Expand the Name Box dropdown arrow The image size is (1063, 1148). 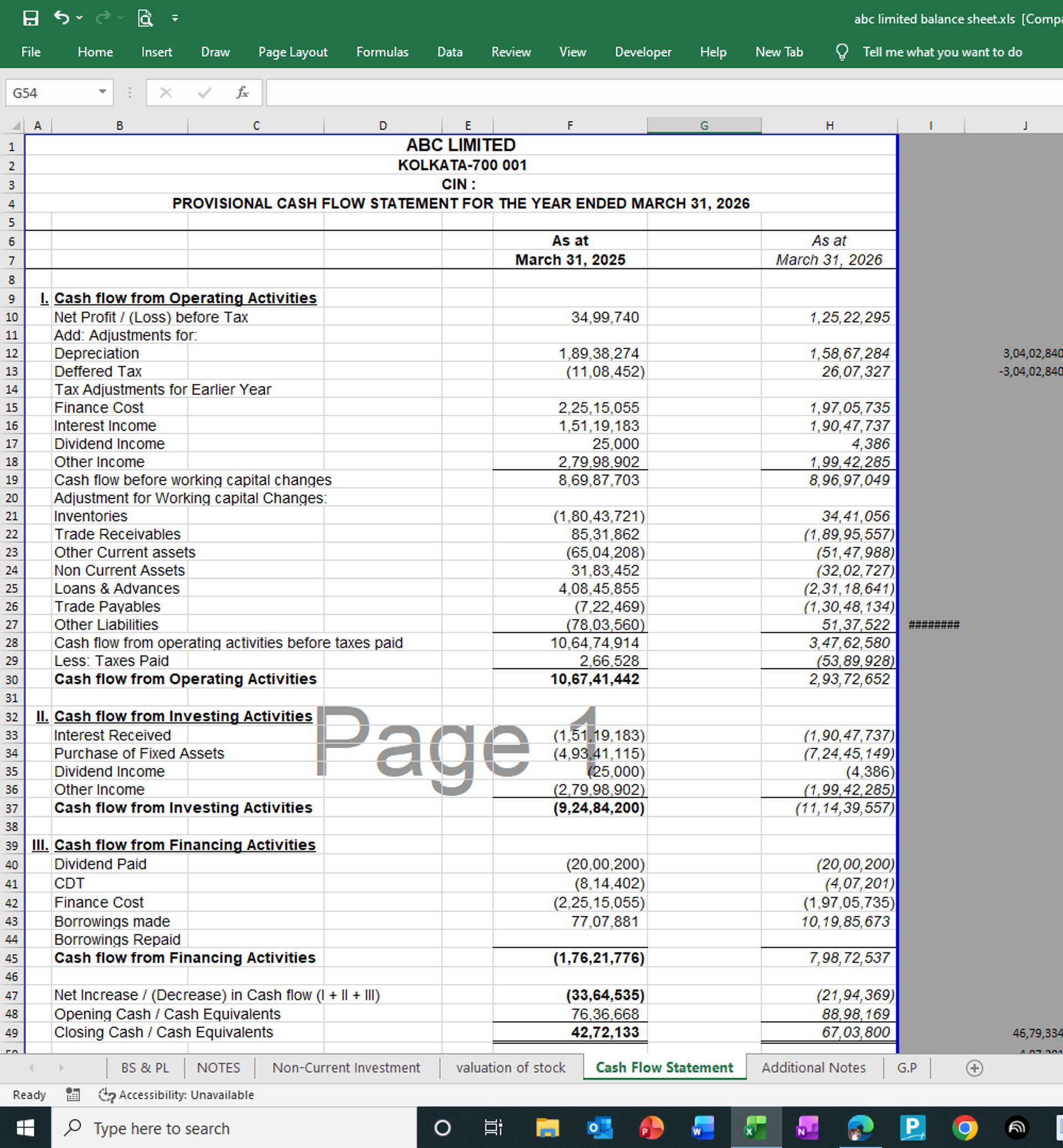[102, 92]
